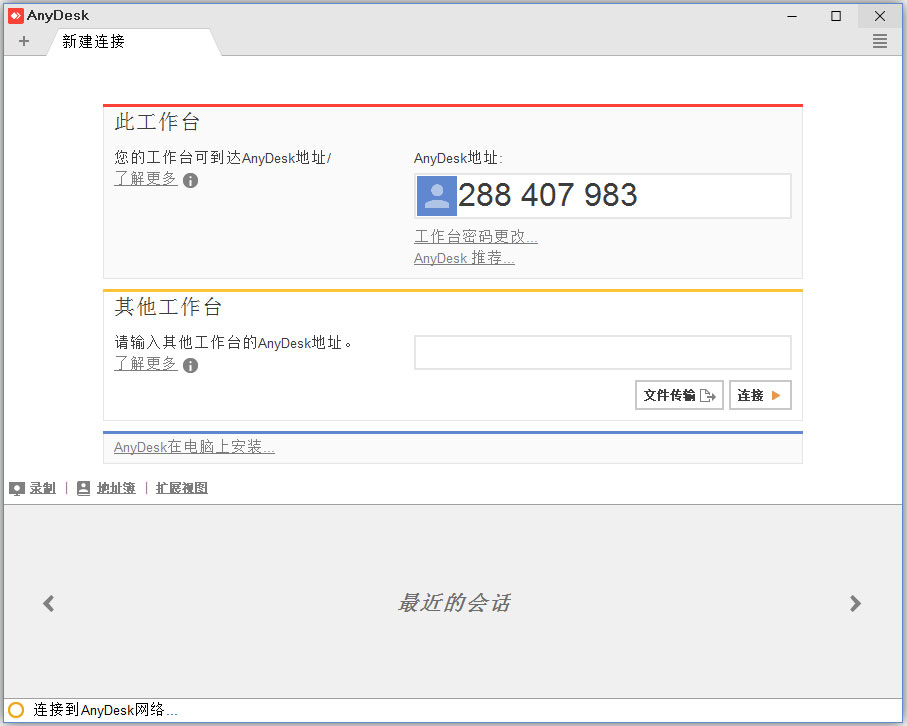
Task: Select AnyDesk address 288 407 983
Action: pyautogui.click(x=547, y=195)
